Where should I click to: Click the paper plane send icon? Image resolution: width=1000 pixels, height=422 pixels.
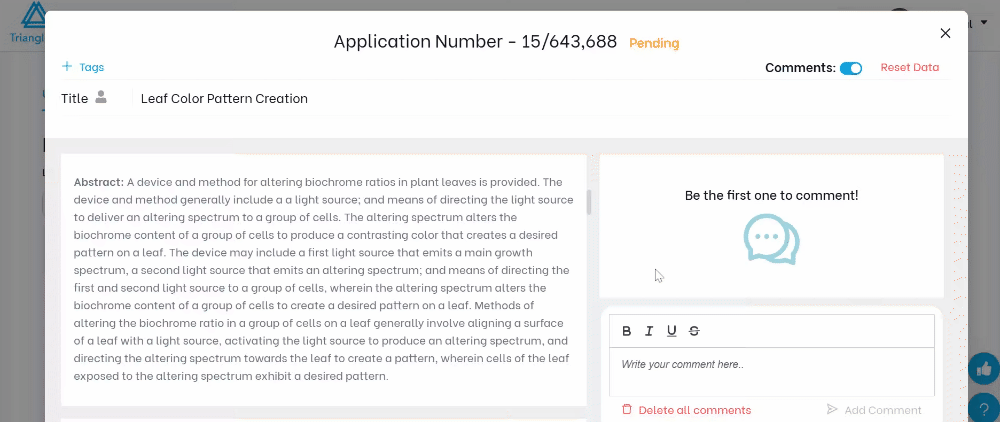832,409
